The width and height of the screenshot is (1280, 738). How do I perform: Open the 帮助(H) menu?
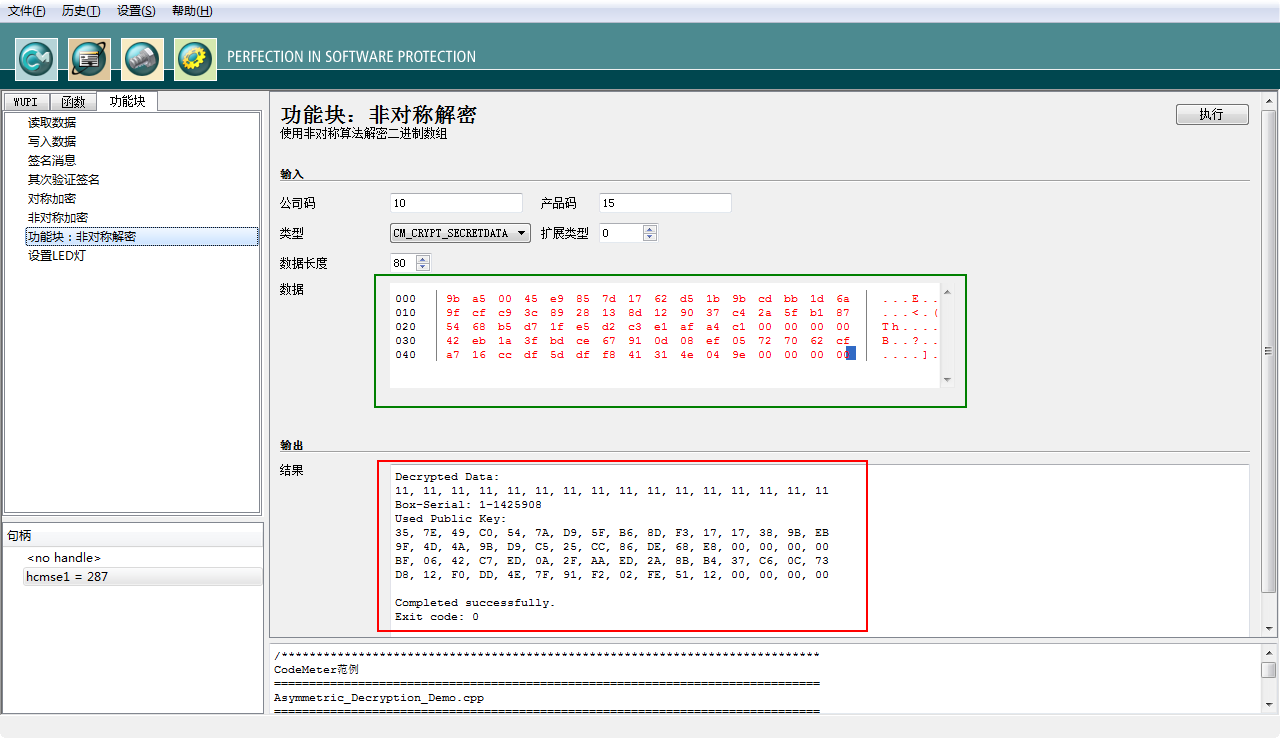(x=192, y=11)
